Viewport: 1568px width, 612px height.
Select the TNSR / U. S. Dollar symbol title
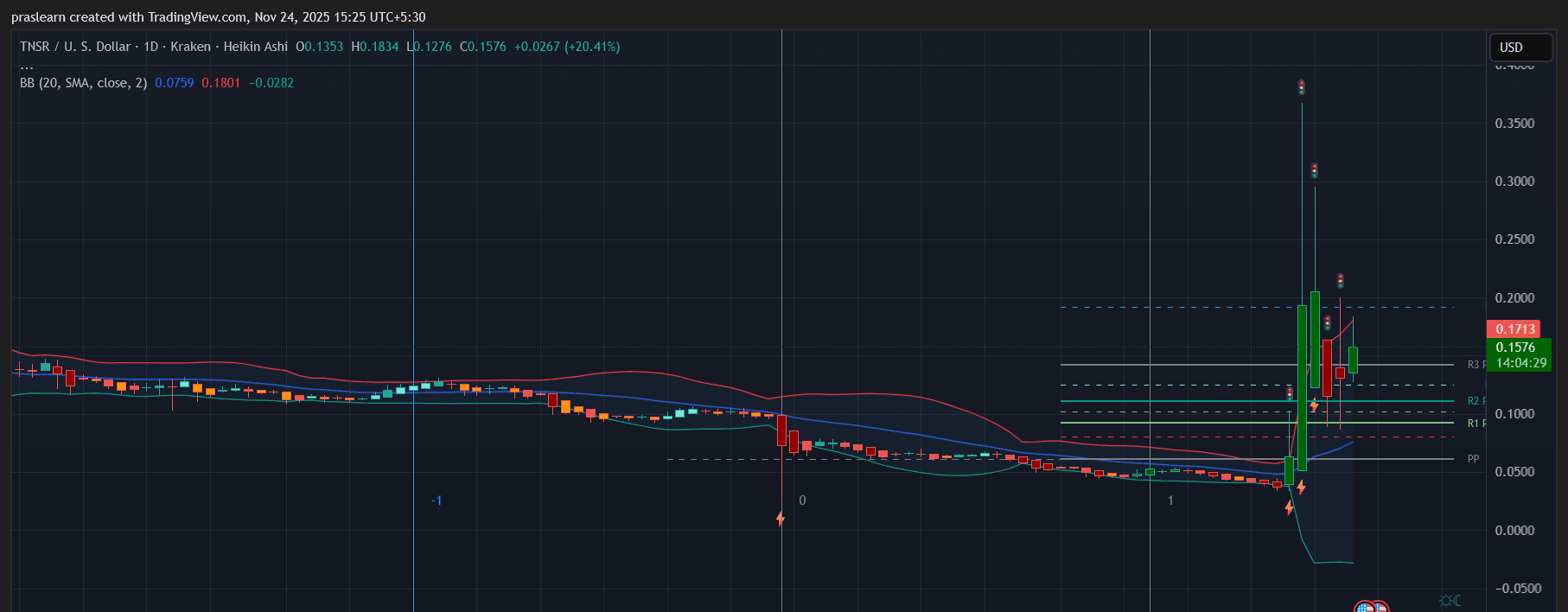[x=75, y=47]
